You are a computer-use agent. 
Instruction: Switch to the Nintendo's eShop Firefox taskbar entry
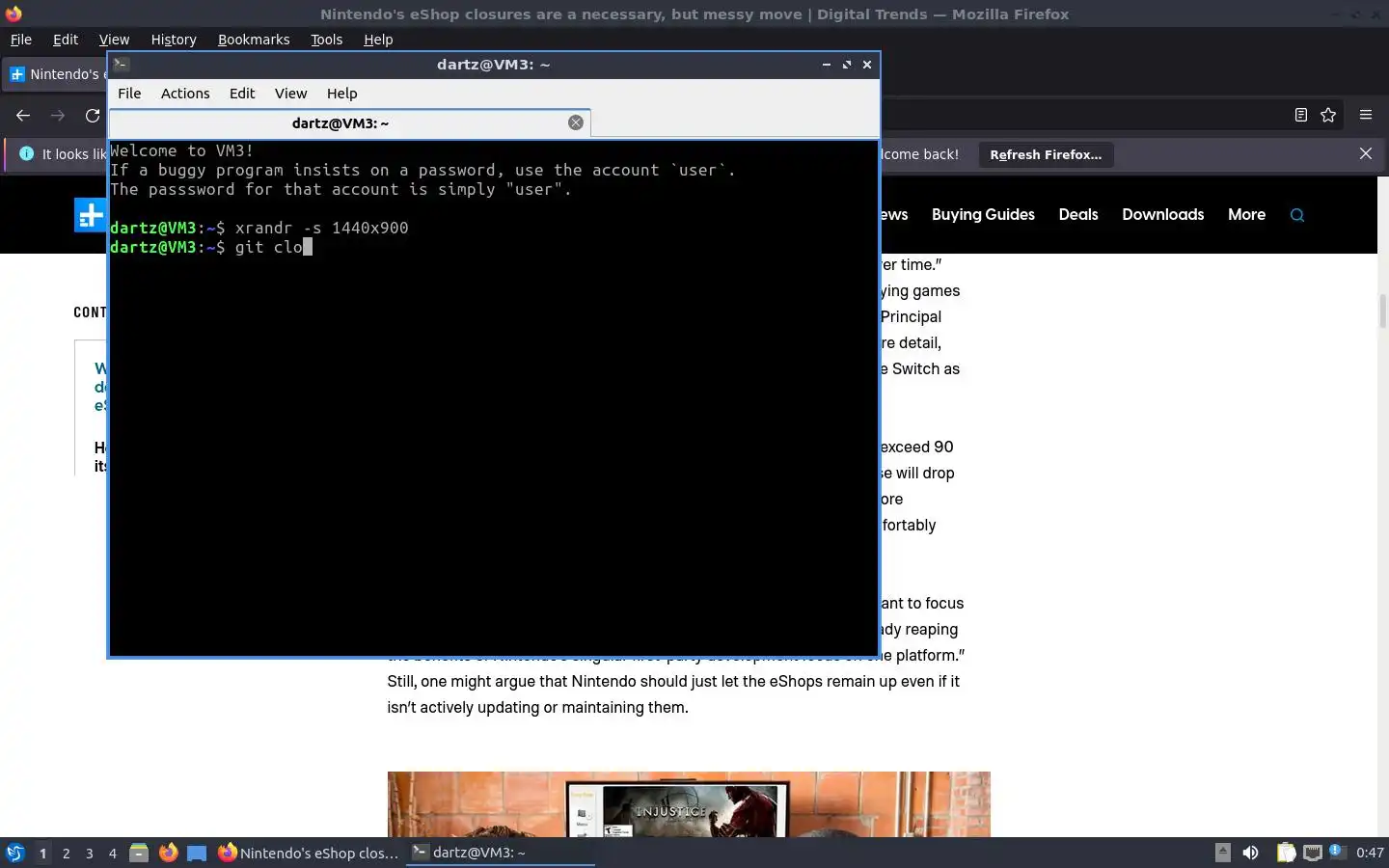click(x=309, y=853)
